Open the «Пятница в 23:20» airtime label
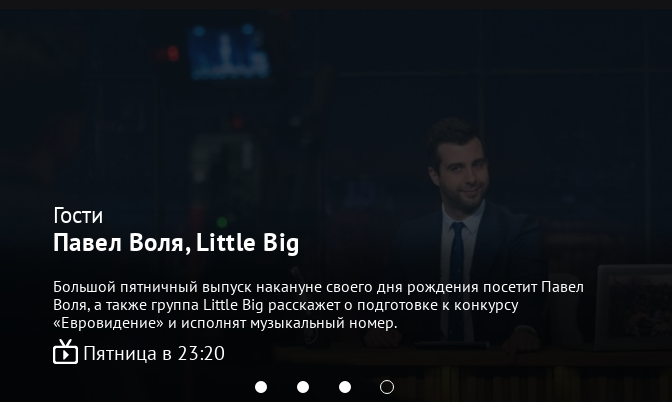This screenshot has width=672, height=402. click(x=154, y=354)
